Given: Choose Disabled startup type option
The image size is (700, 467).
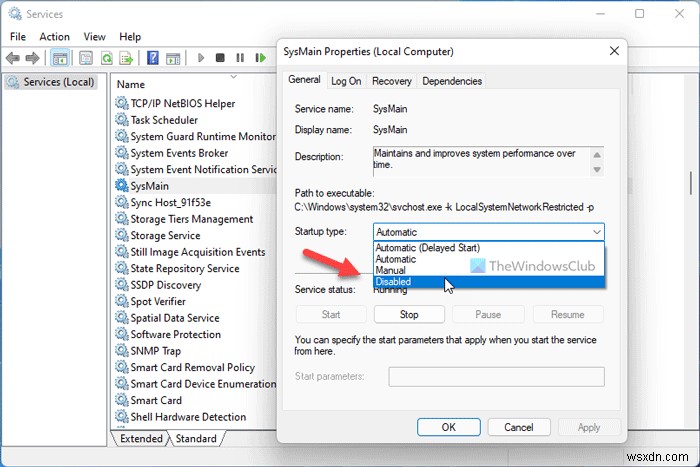Looking at the screenshot, I should click(489, 282).
